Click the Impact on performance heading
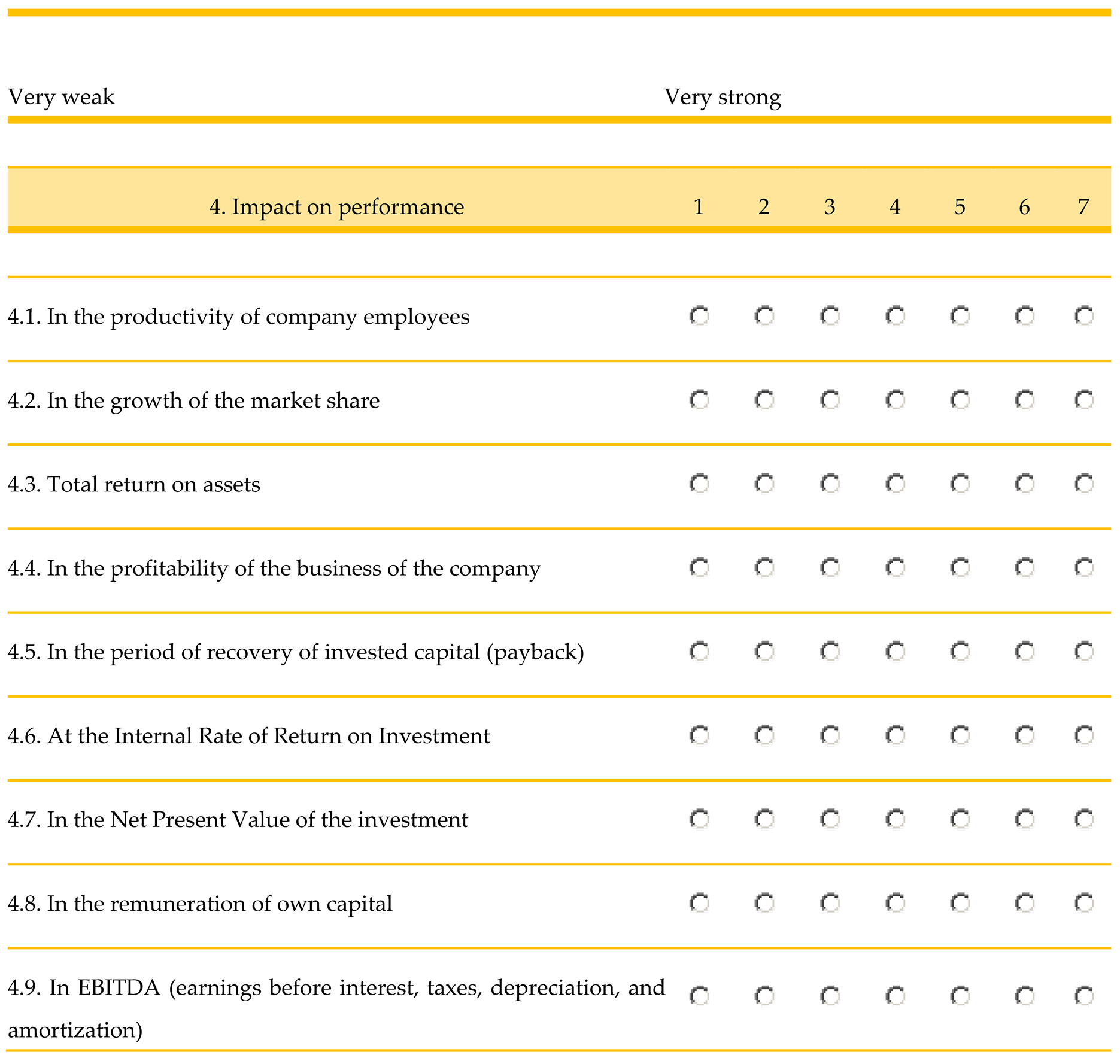Image resolution: width=1120 pixels, height=1064 pixels. [x=336, y=206]
